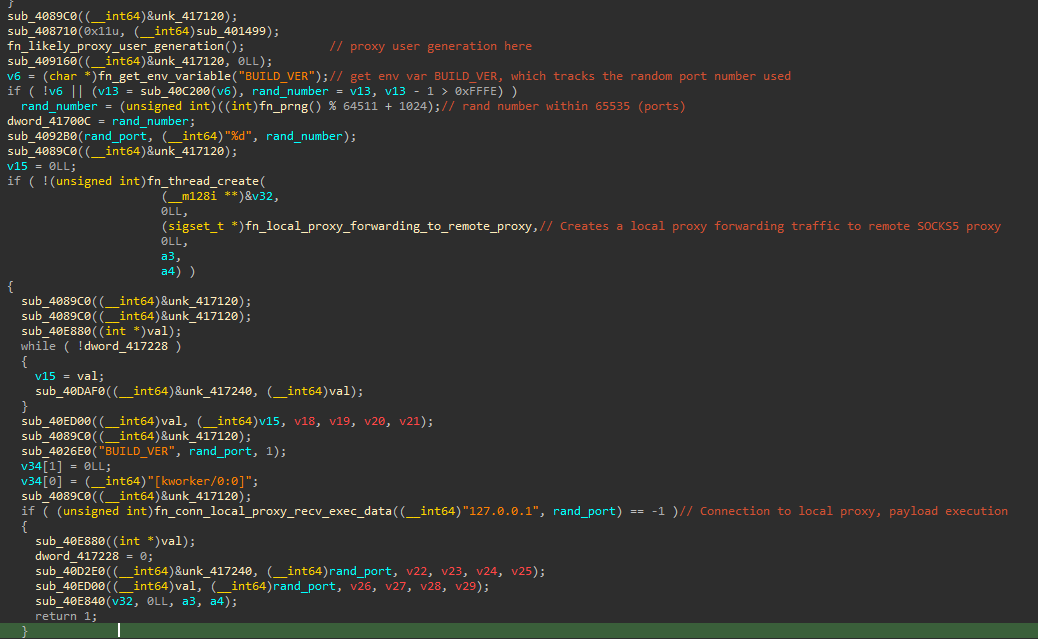Image resolution: width=1038 pixels, height=639 pixels.
Task: Jump to fn_get_env_variable function
Action: [x=164, y=76]
